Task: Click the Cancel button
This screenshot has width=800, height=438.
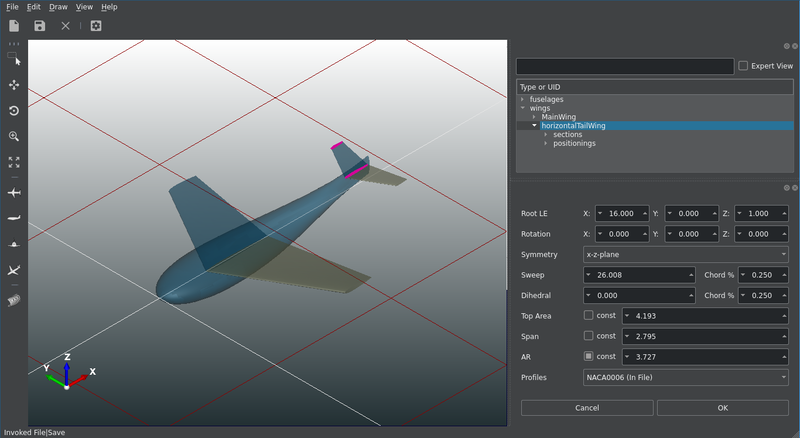Action: pyautogui.click(x=587, y=408)
